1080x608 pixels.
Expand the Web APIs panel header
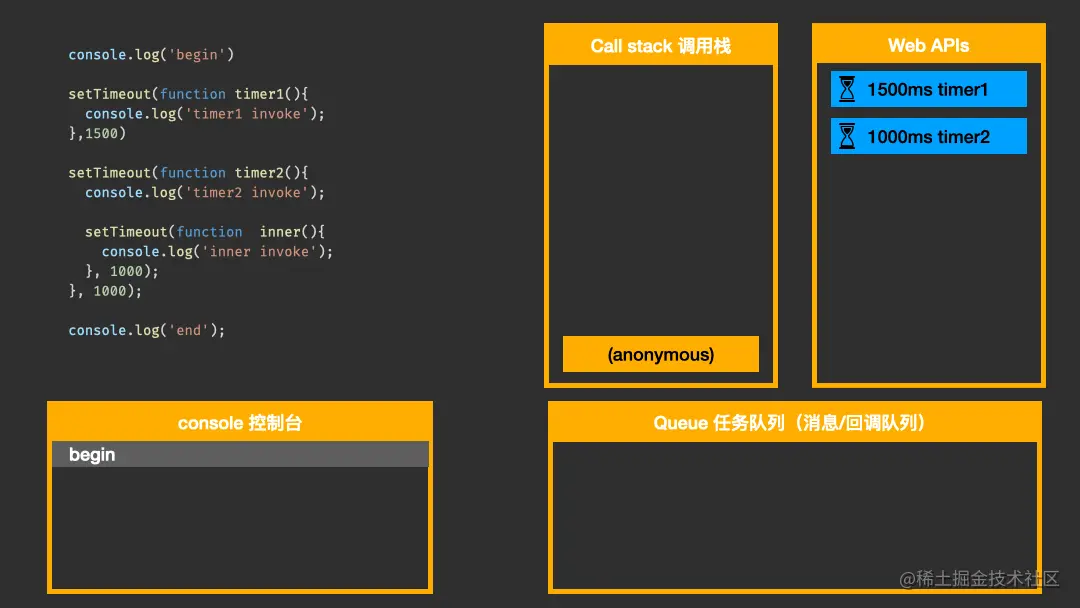click(928, 44)
